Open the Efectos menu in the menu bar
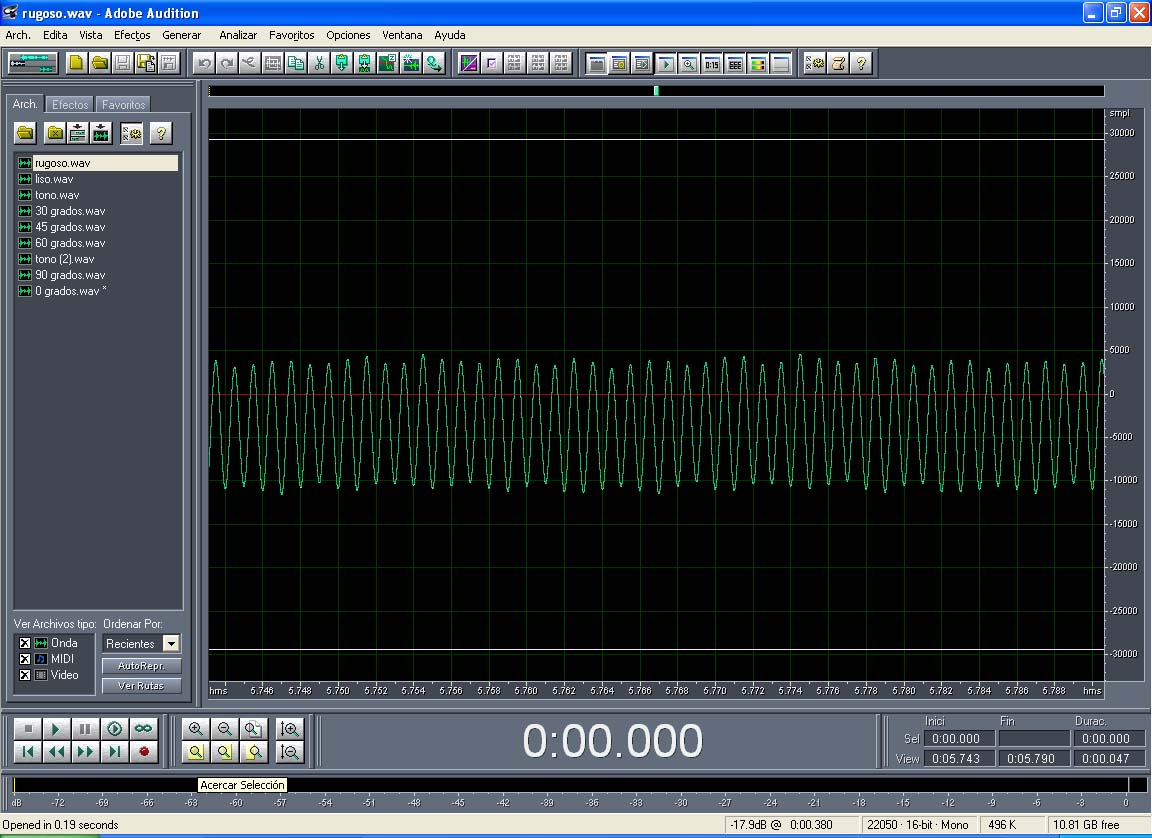The height and width of the screenshot is (838, 1152). click(x=132, y=35)
